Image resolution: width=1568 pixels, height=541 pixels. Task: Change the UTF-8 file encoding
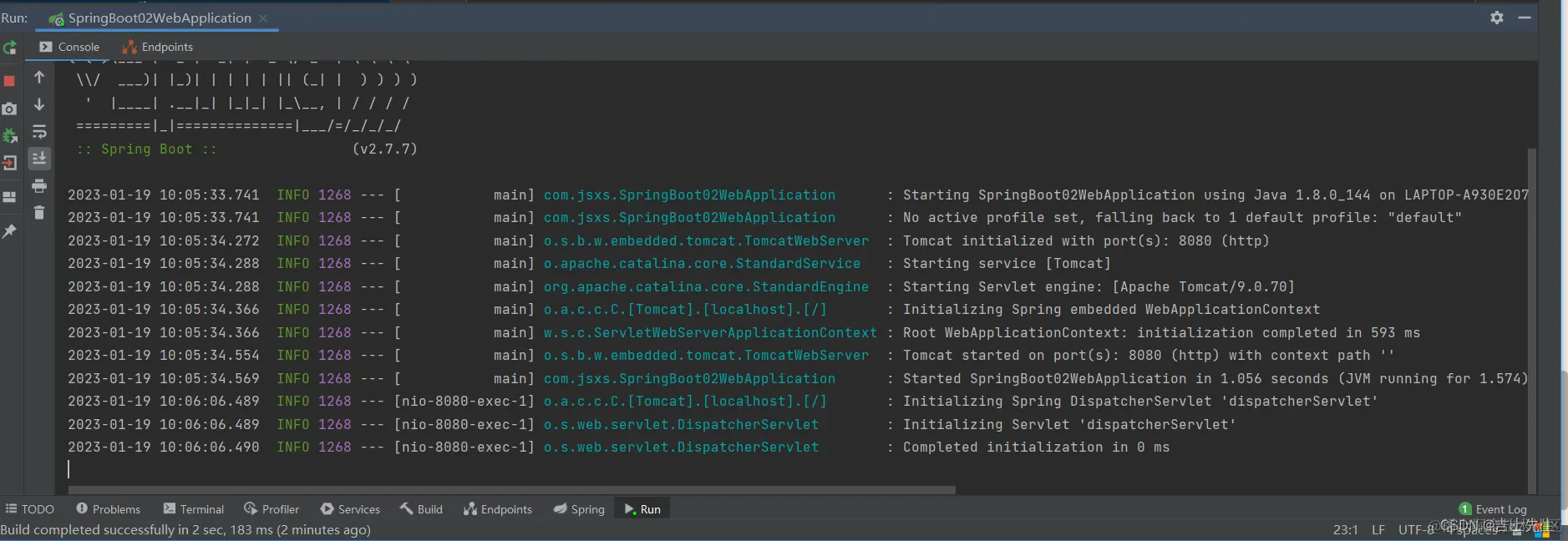click(1416, 529)
